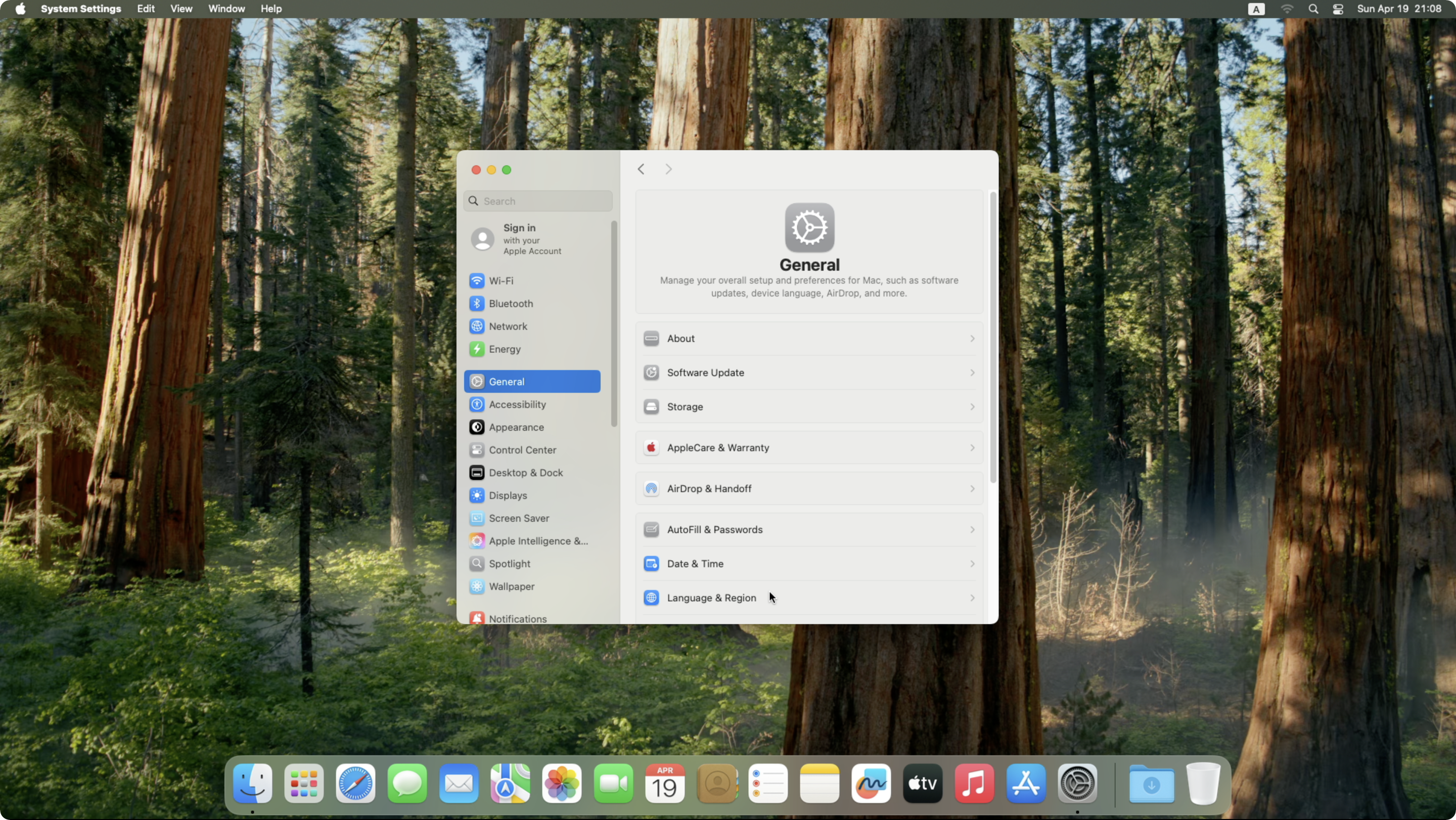Expand AirDrop & Handoff chevron
The height and width of the screenshot is (820, 1456).
(972, 489)
